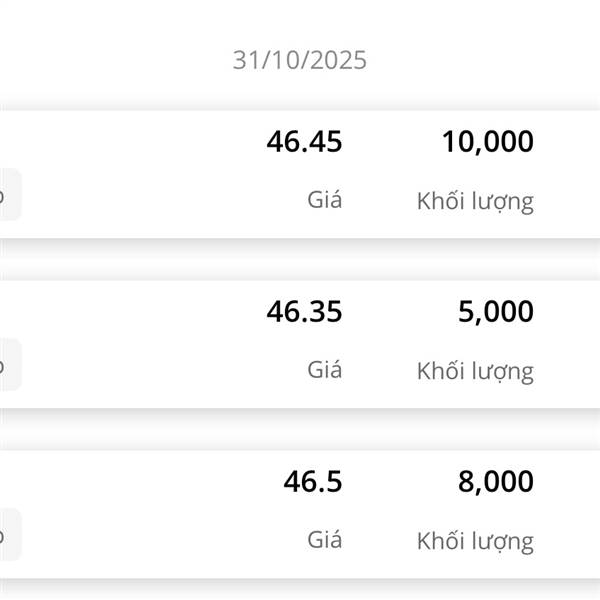Image resolution: width=600 pixels, height=600 pixels.
Task: Click the gap between 46.45 and 46.35 cards
Action: [x=300, y=259]
